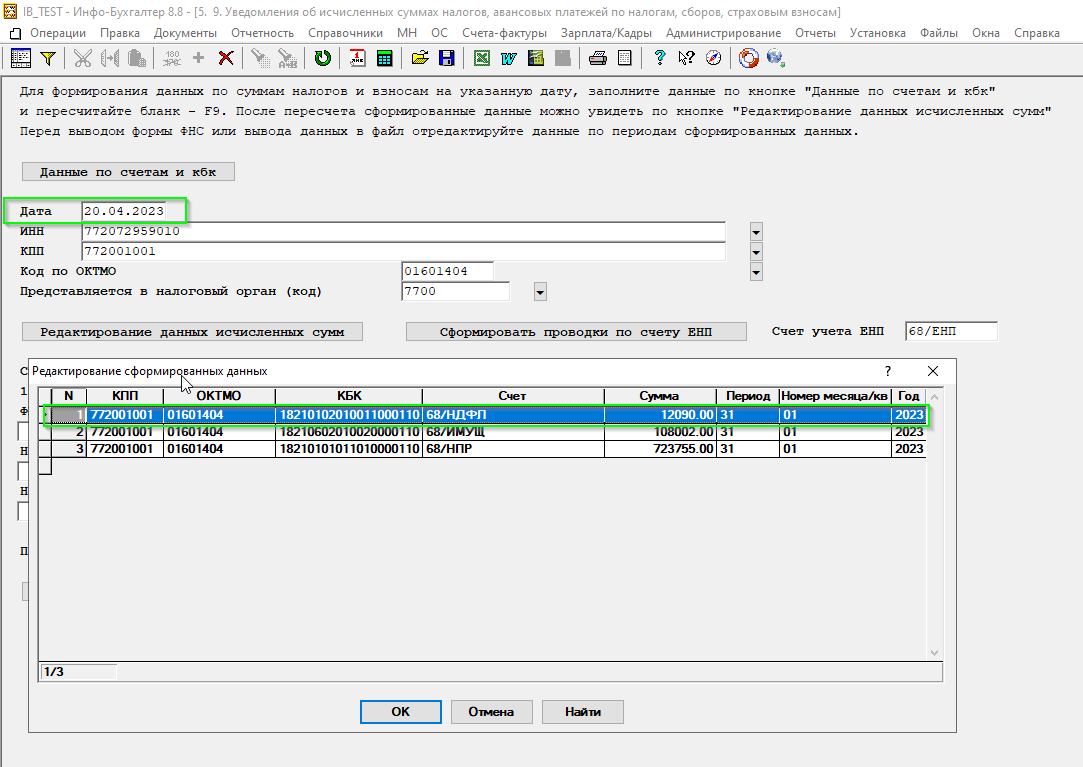Click the compass navigator icon

coord(713,59)
